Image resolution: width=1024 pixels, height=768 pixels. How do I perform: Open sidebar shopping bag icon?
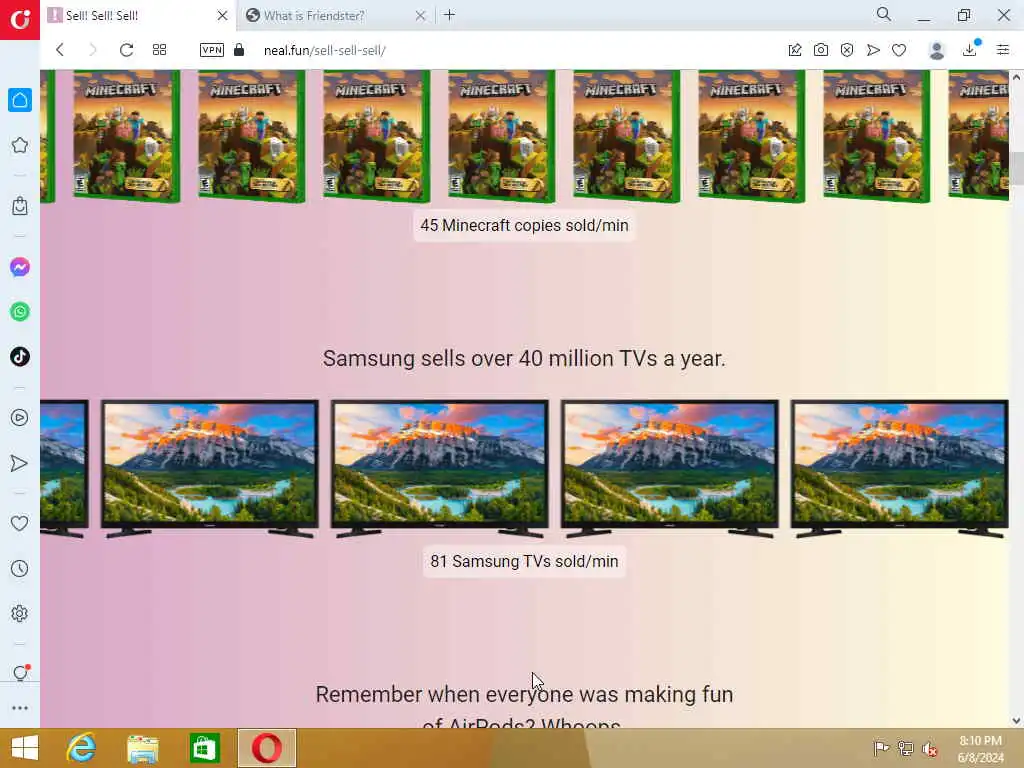tap(20, 206)
